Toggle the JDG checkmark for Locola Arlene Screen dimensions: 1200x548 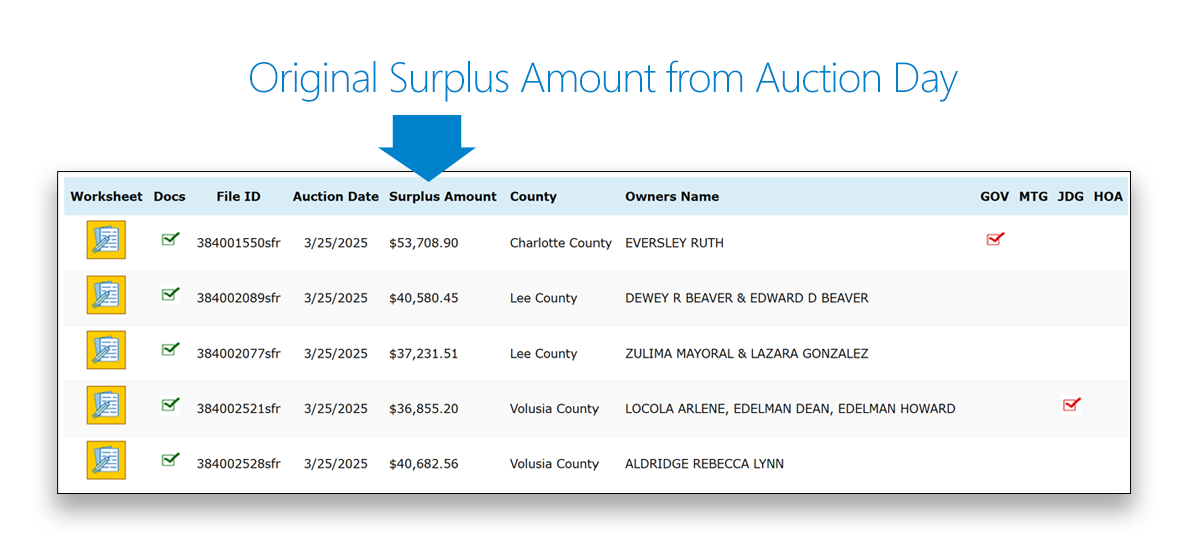point(1071,404)
